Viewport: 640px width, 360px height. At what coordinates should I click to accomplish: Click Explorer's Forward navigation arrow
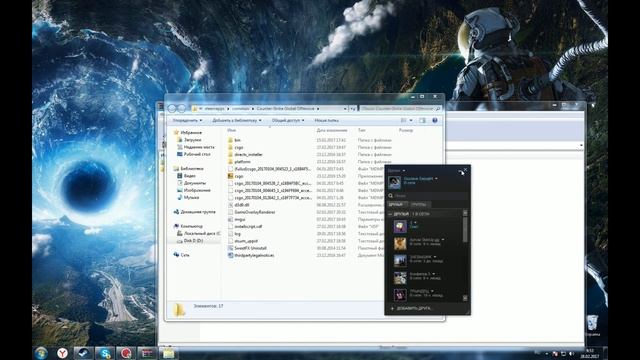(182, 109)
